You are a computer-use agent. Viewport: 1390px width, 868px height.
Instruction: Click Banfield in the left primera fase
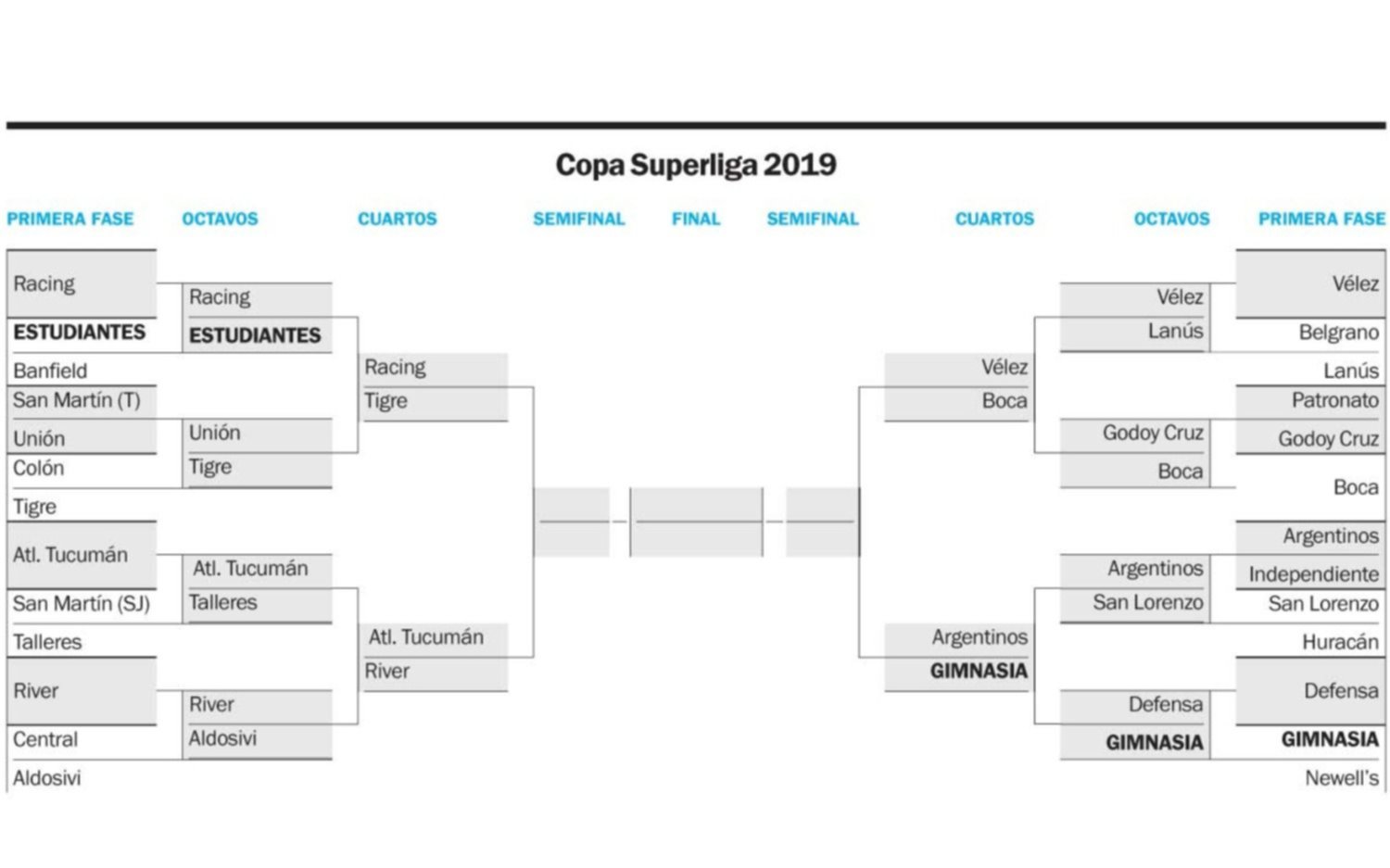tap(50, 371)
